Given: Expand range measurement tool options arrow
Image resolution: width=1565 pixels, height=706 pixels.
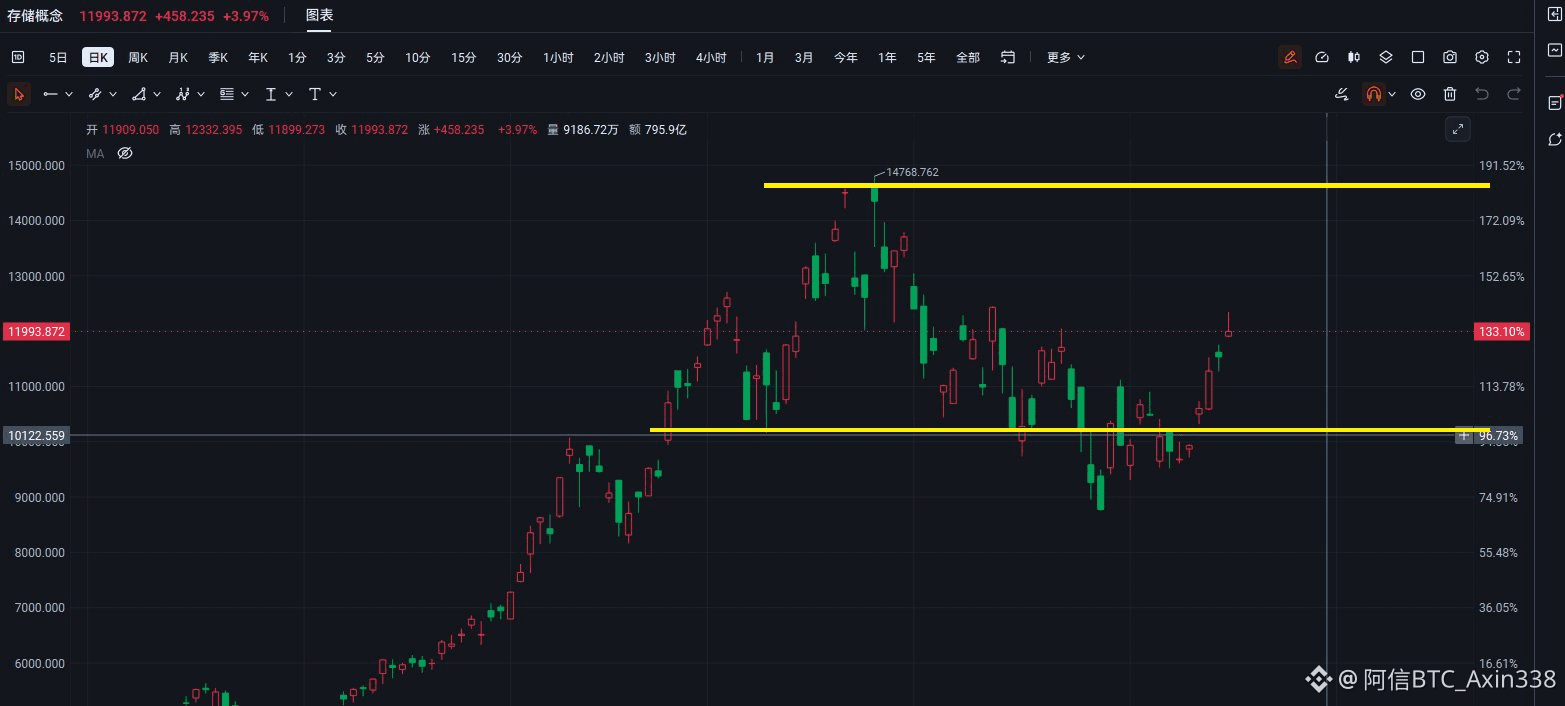Looking at the screenshot, I should [x=289, y=94].
